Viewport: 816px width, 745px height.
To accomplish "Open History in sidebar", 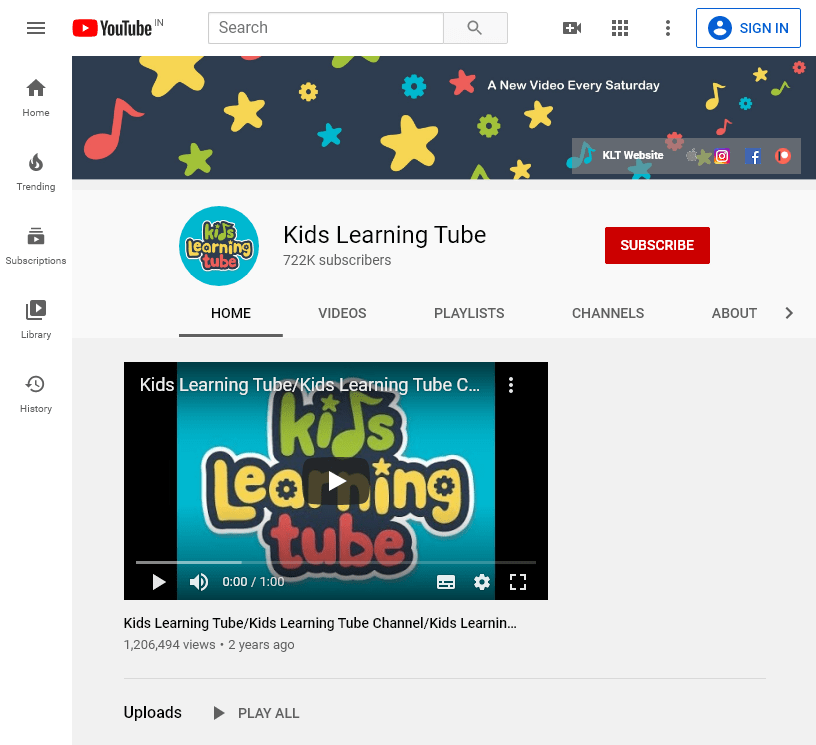I will (36, 394).
